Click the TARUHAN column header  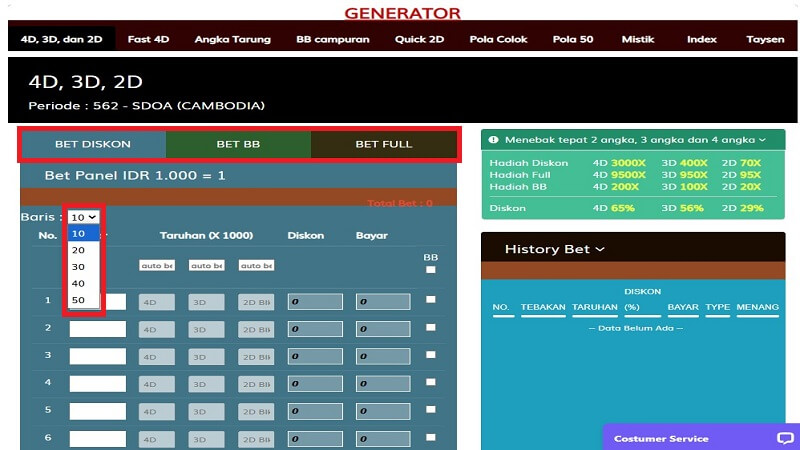pos(595,307)
